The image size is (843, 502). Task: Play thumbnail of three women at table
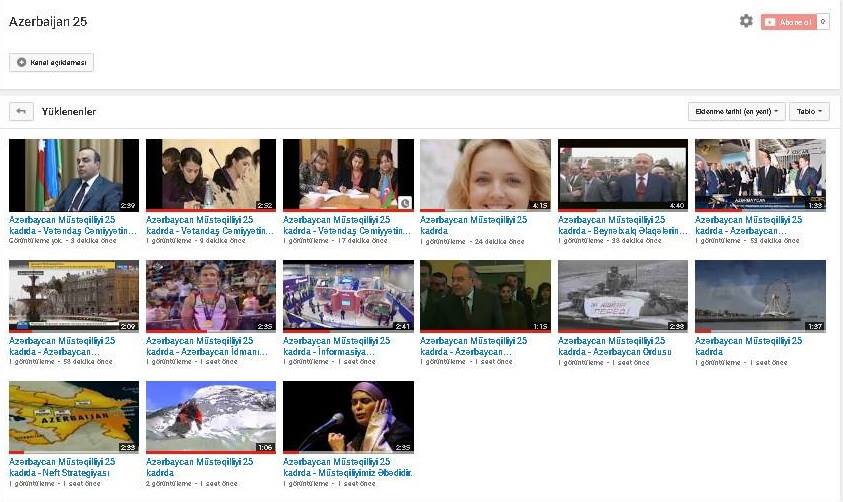348,175
